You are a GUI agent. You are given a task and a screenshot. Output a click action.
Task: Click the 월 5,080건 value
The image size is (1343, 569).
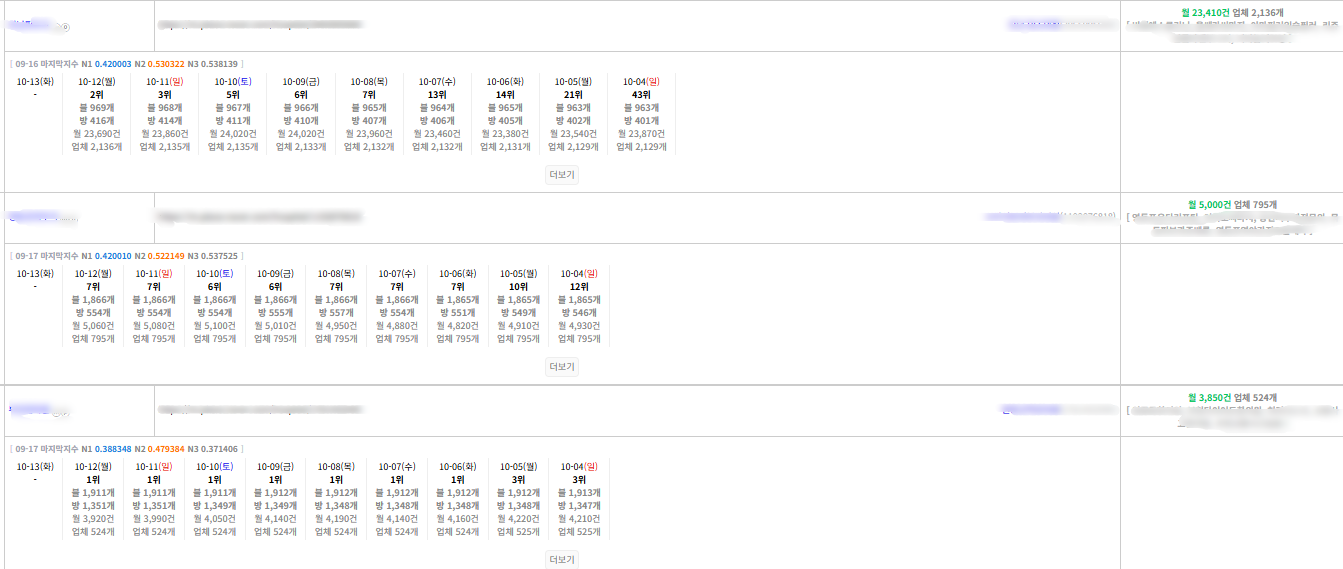[154, 326]
